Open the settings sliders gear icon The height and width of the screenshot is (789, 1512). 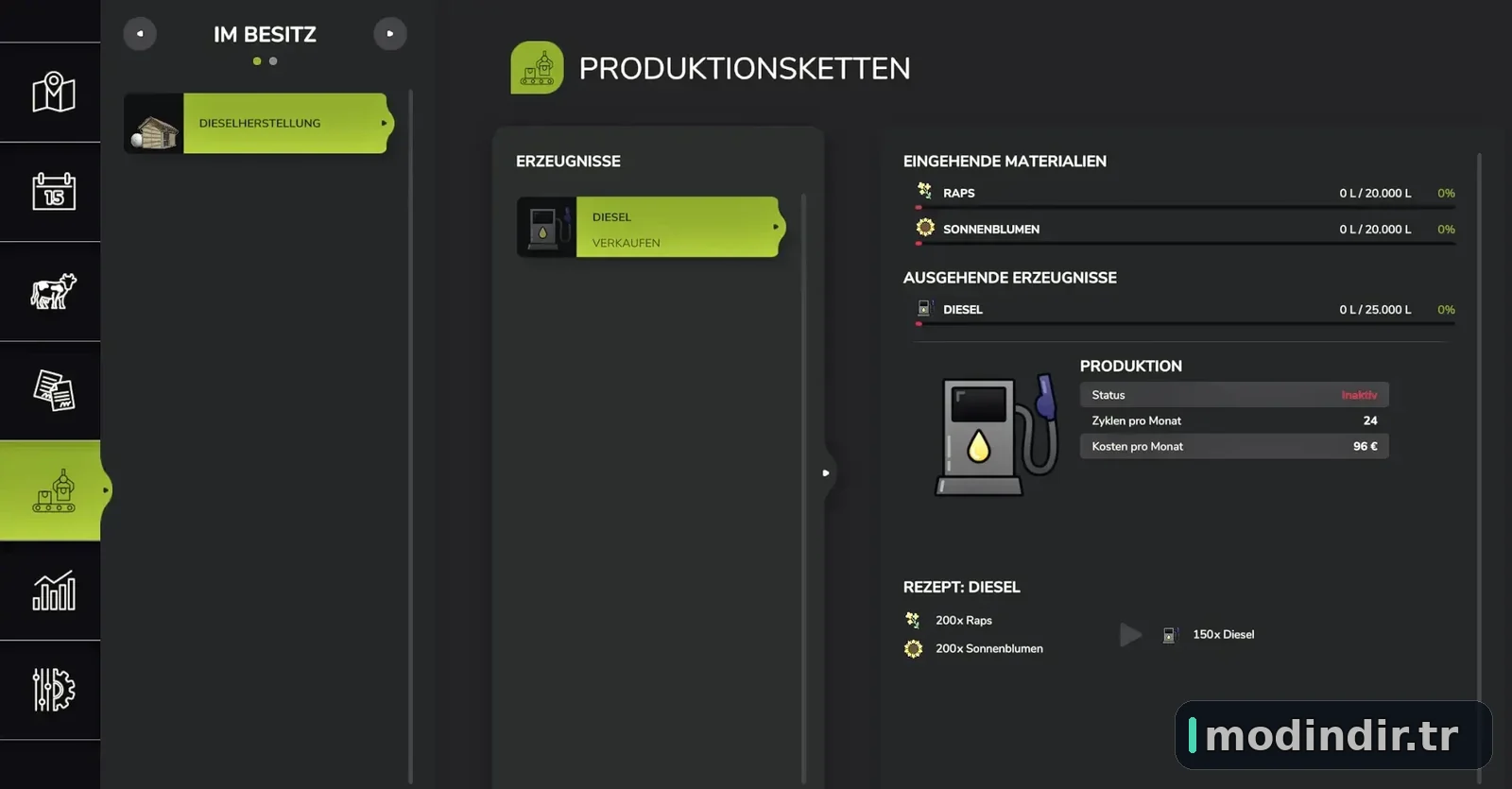pyautogui.click(x=53, y=690)
